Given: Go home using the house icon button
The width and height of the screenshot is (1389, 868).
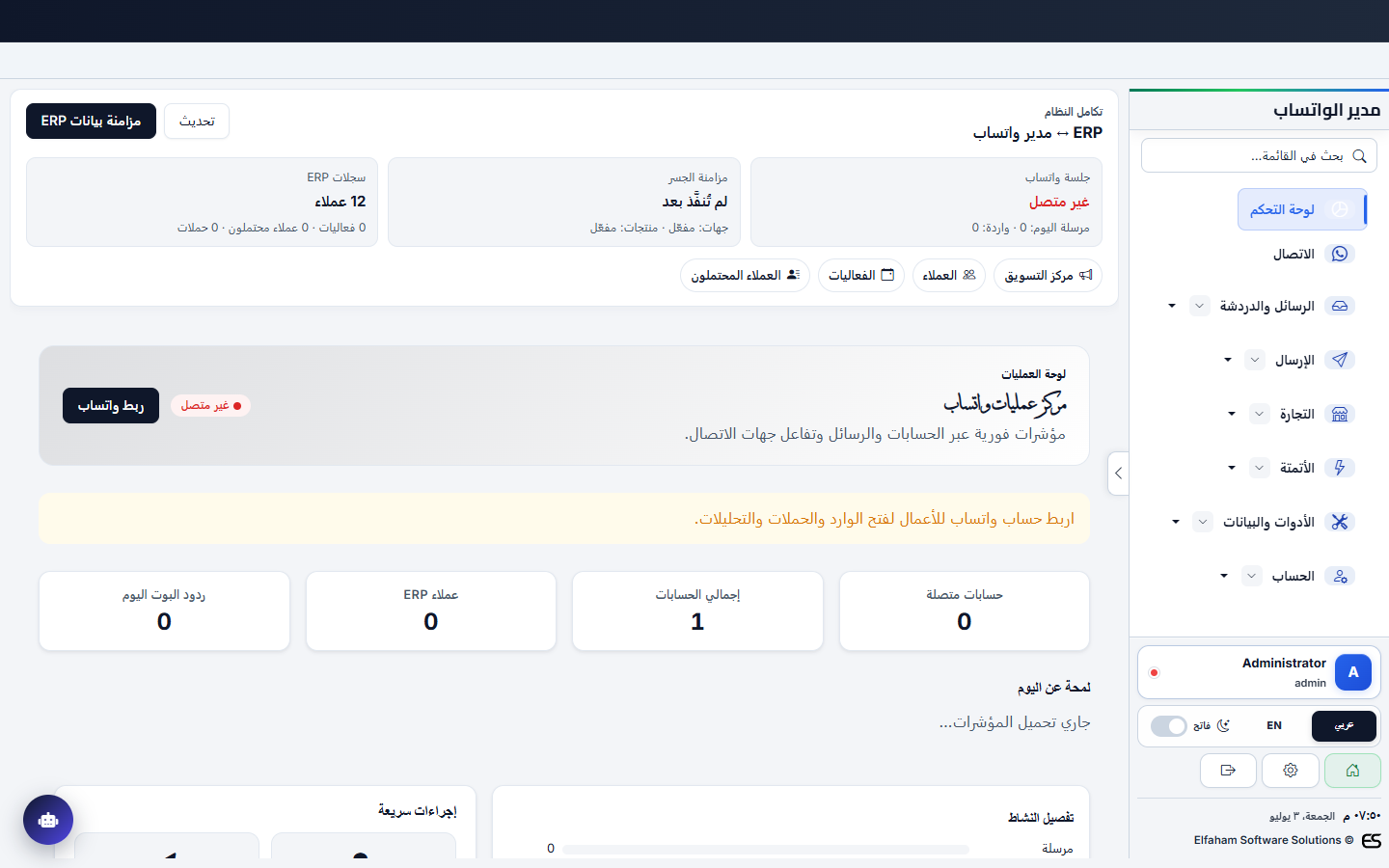Looking at the screenshot, I should coord(1352,771).
